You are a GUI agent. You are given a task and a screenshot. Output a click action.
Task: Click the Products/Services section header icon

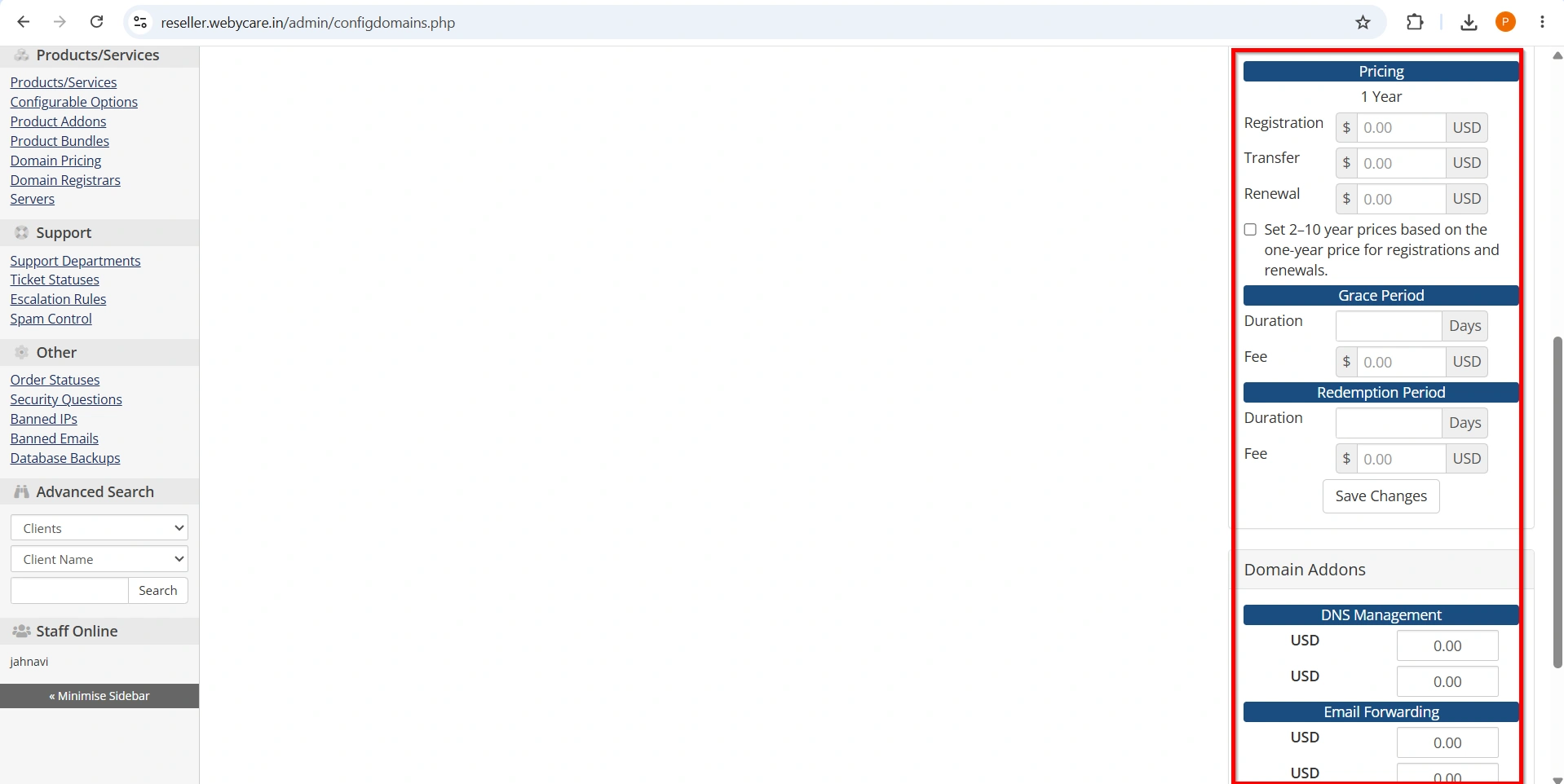[x=22, y=55]
